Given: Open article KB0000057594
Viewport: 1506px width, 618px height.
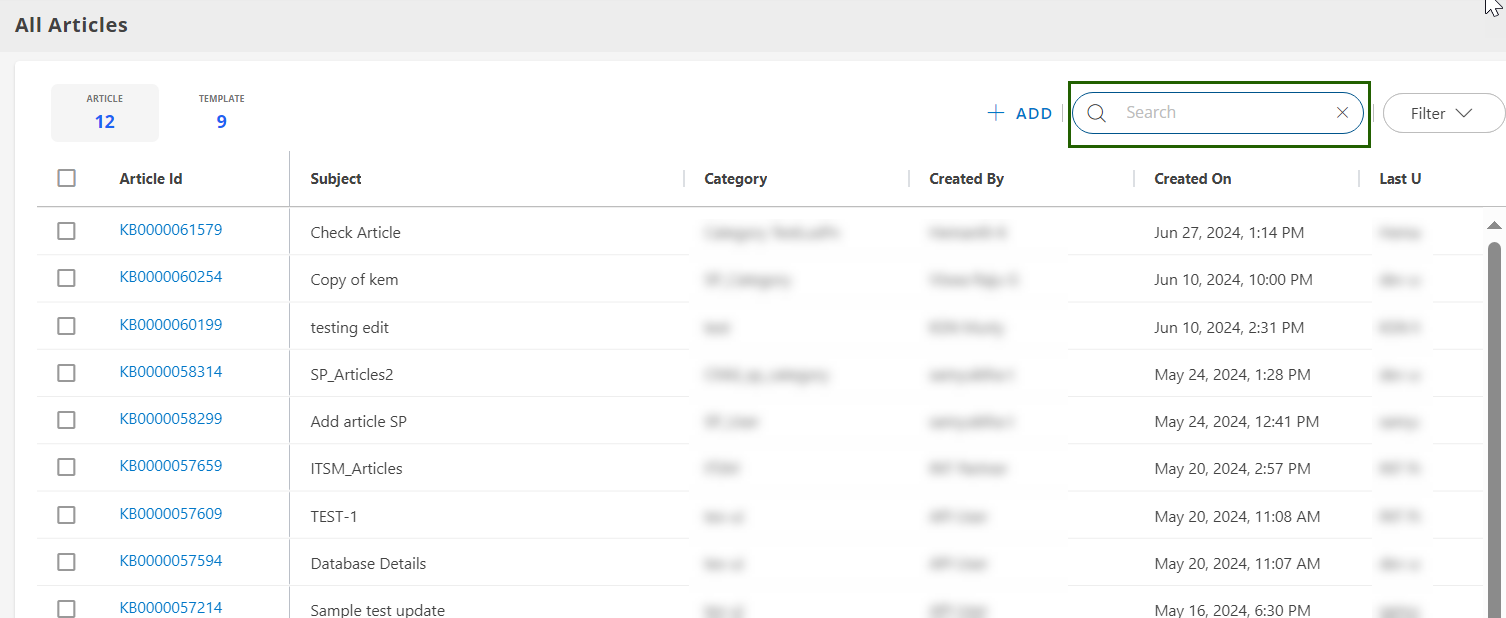Looking at the screenshot, I should click(171, 561).
